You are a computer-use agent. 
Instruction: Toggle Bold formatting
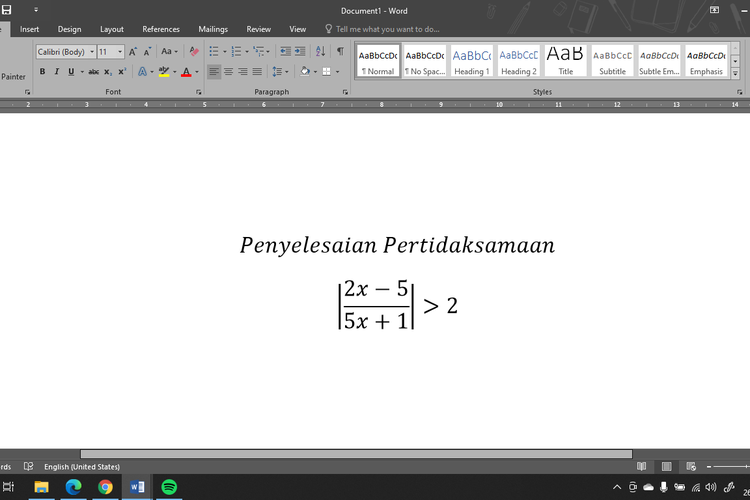(x=42, y=72)
